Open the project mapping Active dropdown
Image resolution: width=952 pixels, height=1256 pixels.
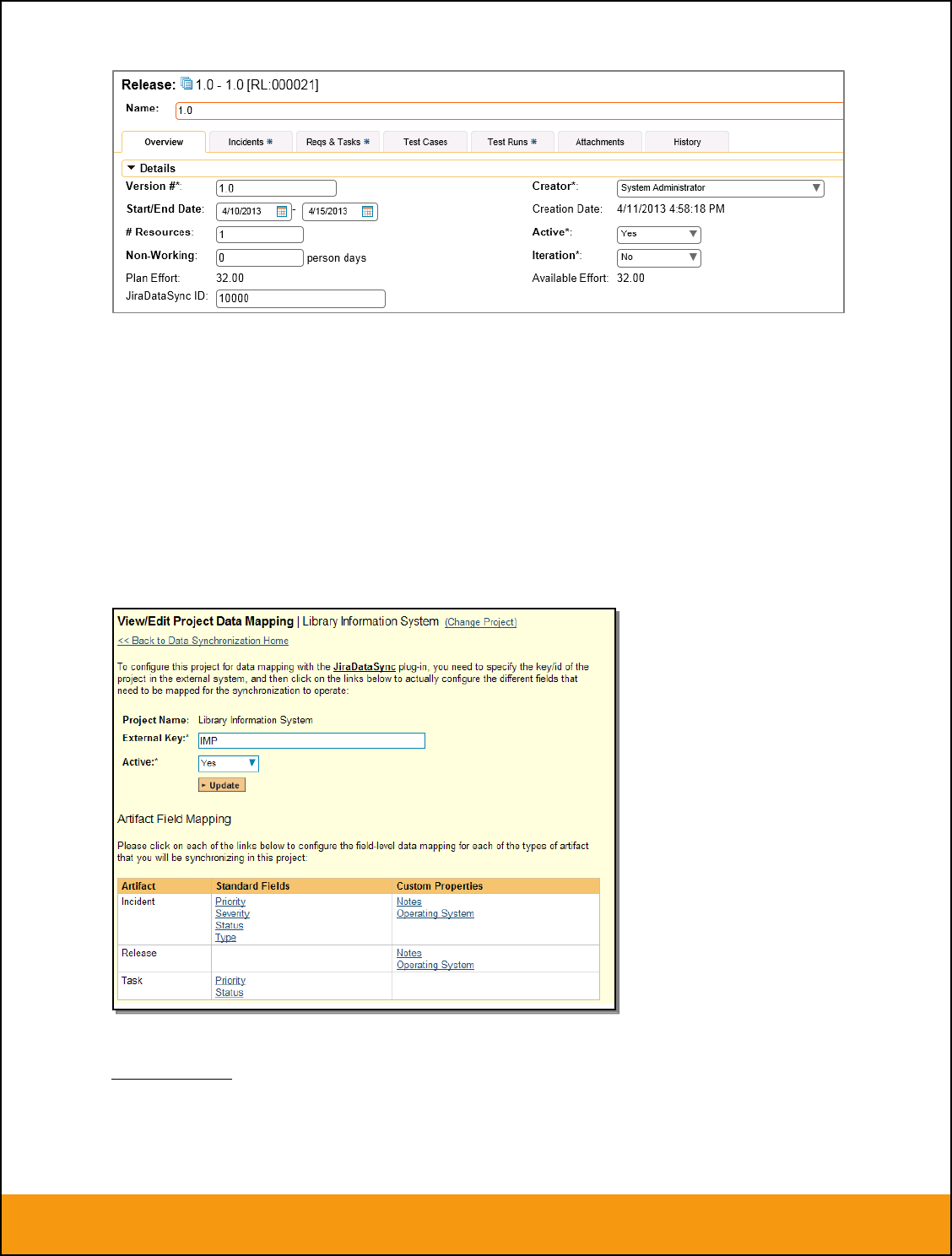coord(228,763)
